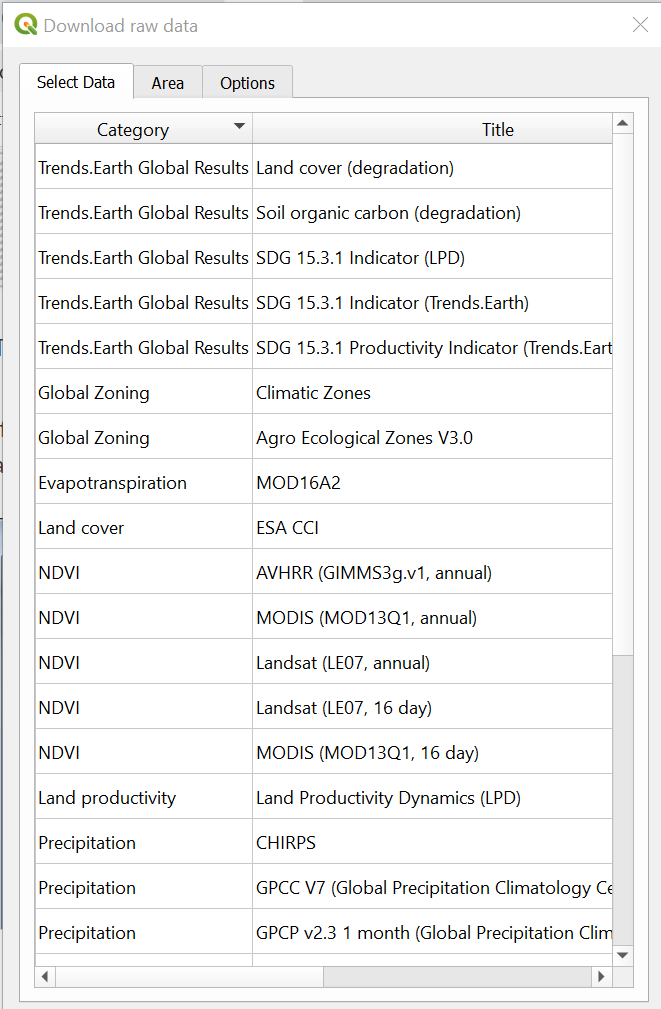Image resolution: width=661 pixels, height=1009 pixels.
Task: Select MODIS (MOD13Q1, annual) dataset
Action: tap(432, 618)
